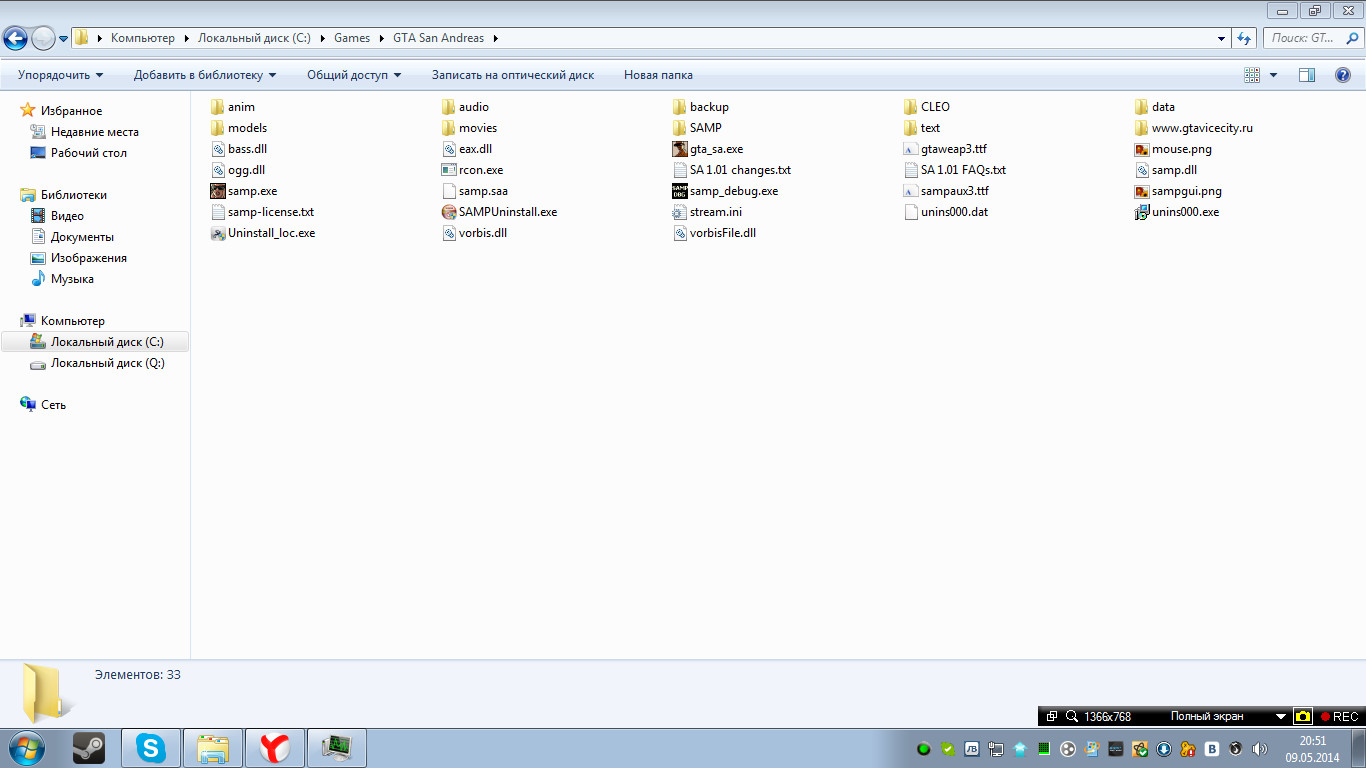Viewport: 1366px width, 768px height.
Task: Open the Общий доступ dropdown
Action: tap(353, 75)
